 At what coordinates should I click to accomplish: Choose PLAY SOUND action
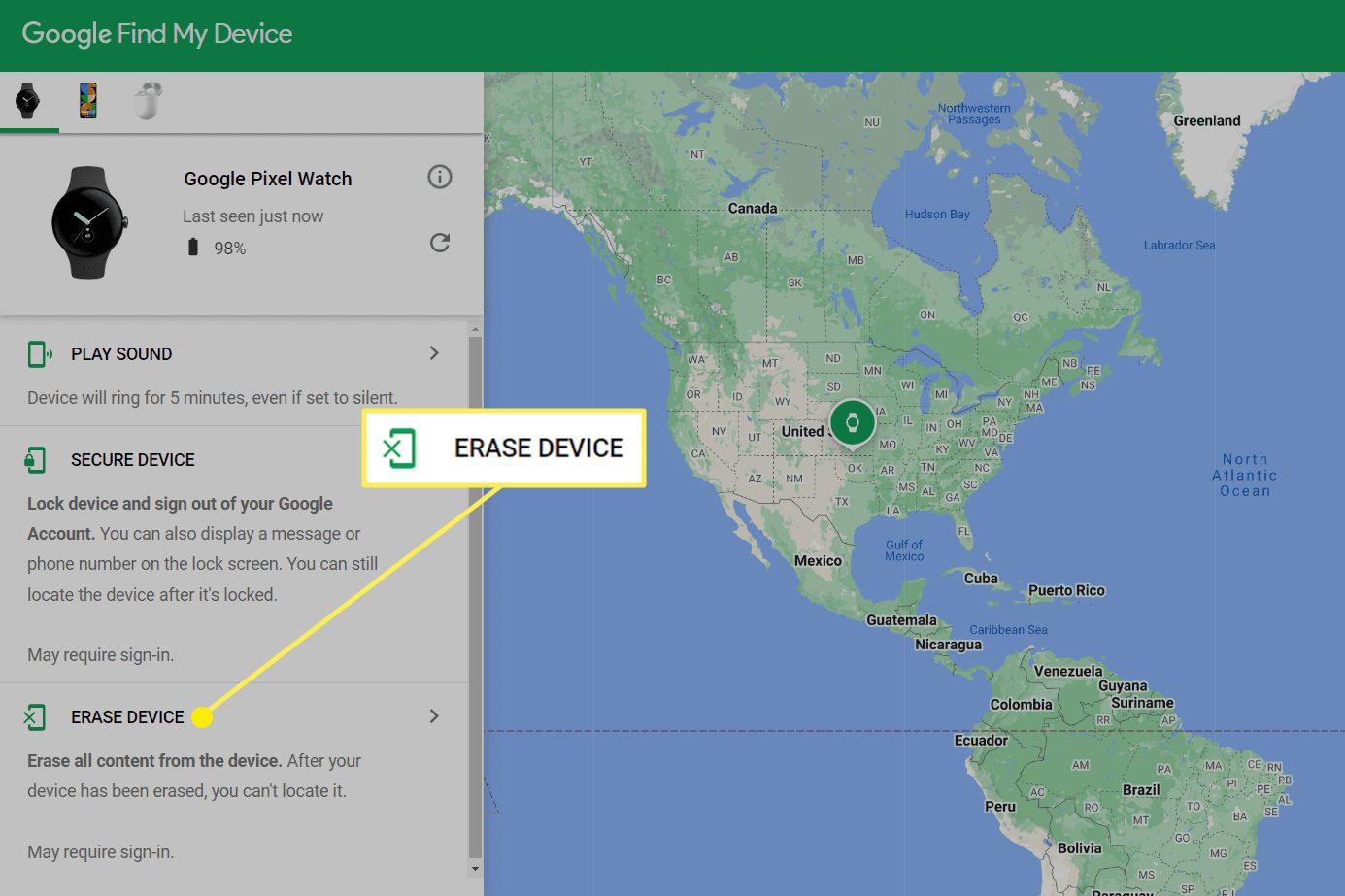[121, 354]
